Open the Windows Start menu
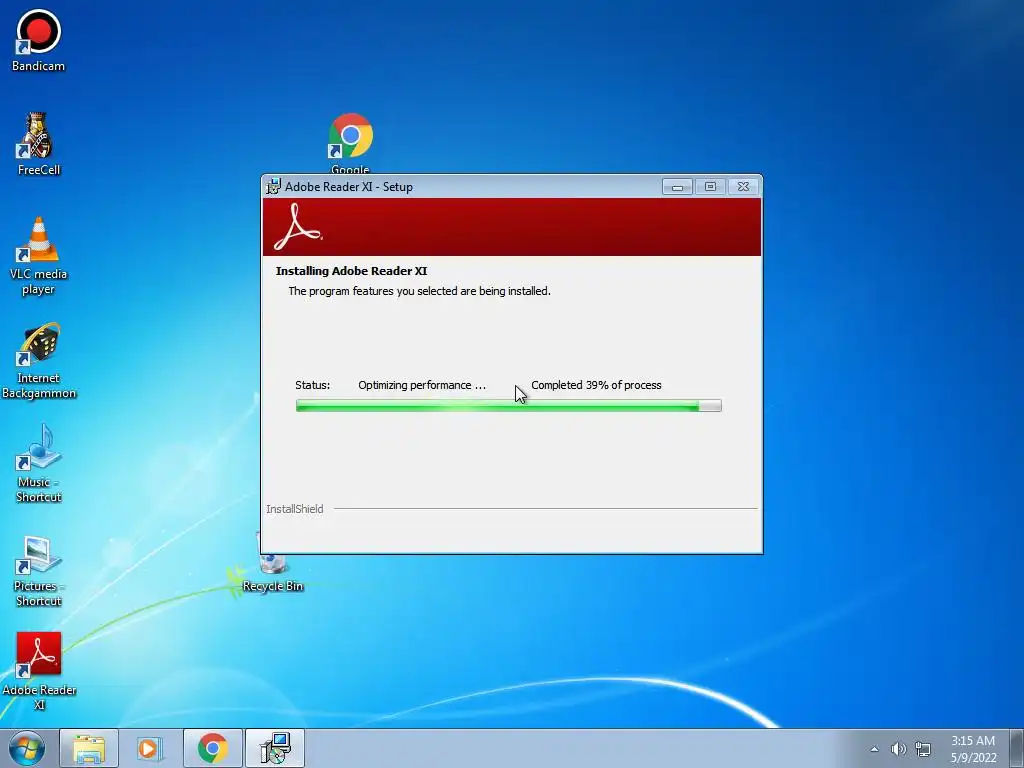1024x768 pixels. point(27,748)
